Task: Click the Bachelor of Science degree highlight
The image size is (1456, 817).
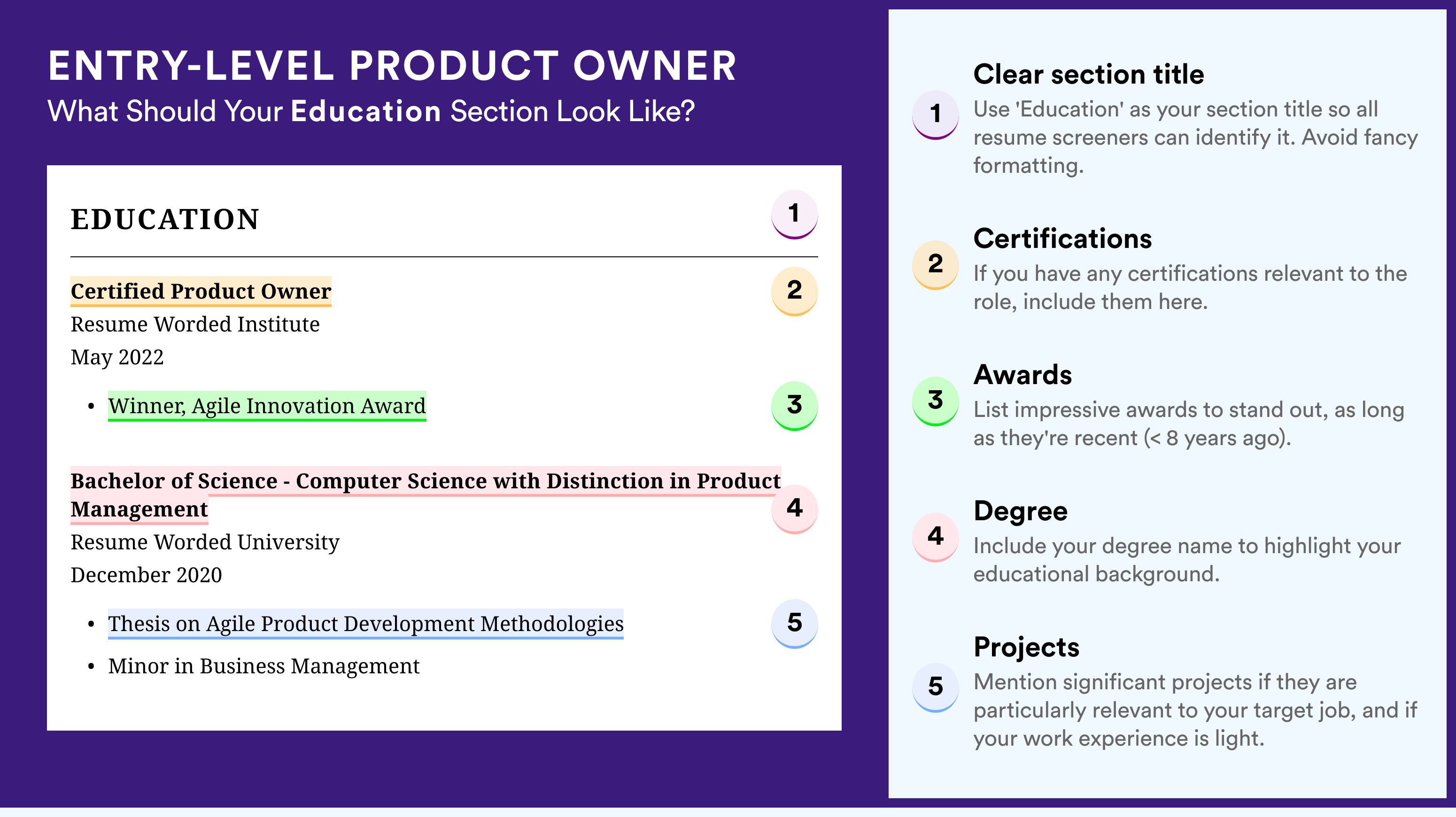Action: pos(426,495)
